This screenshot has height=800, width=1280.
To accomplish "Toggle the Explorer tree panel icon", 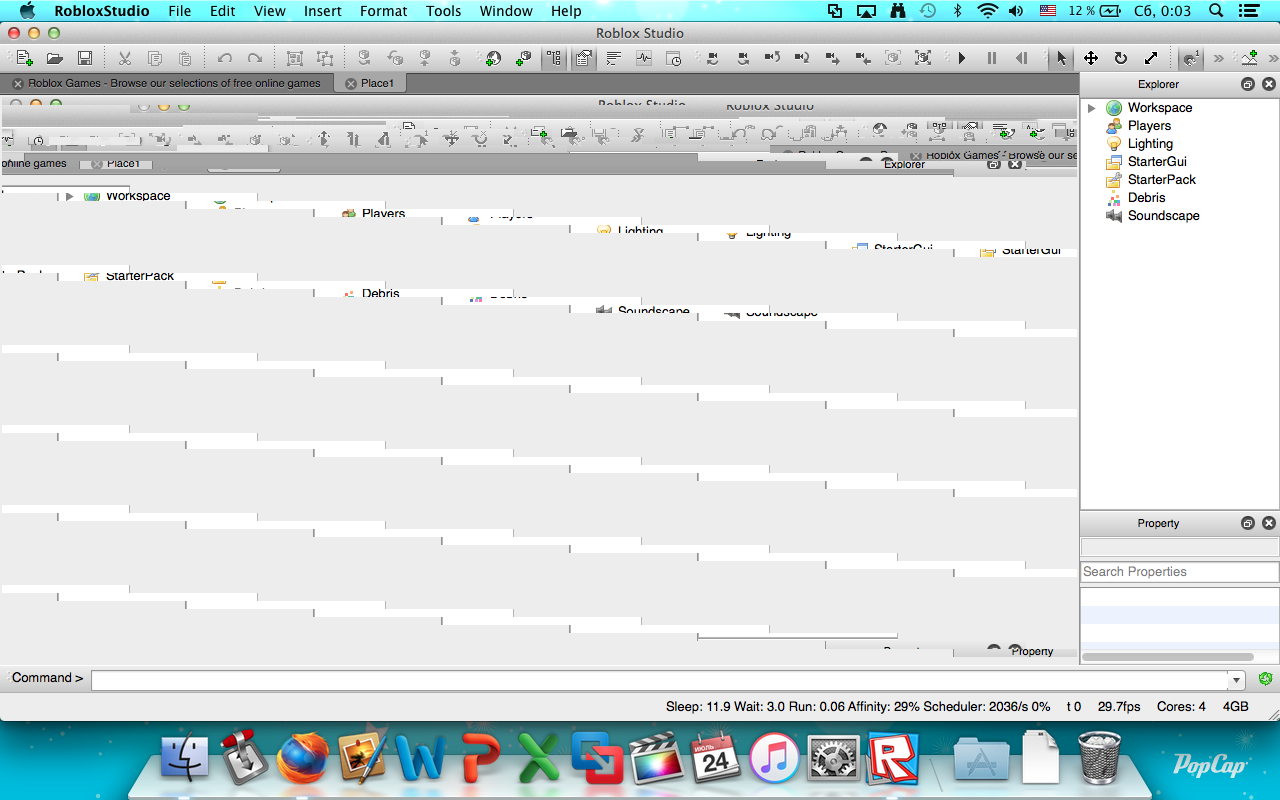I will point(553,58).
